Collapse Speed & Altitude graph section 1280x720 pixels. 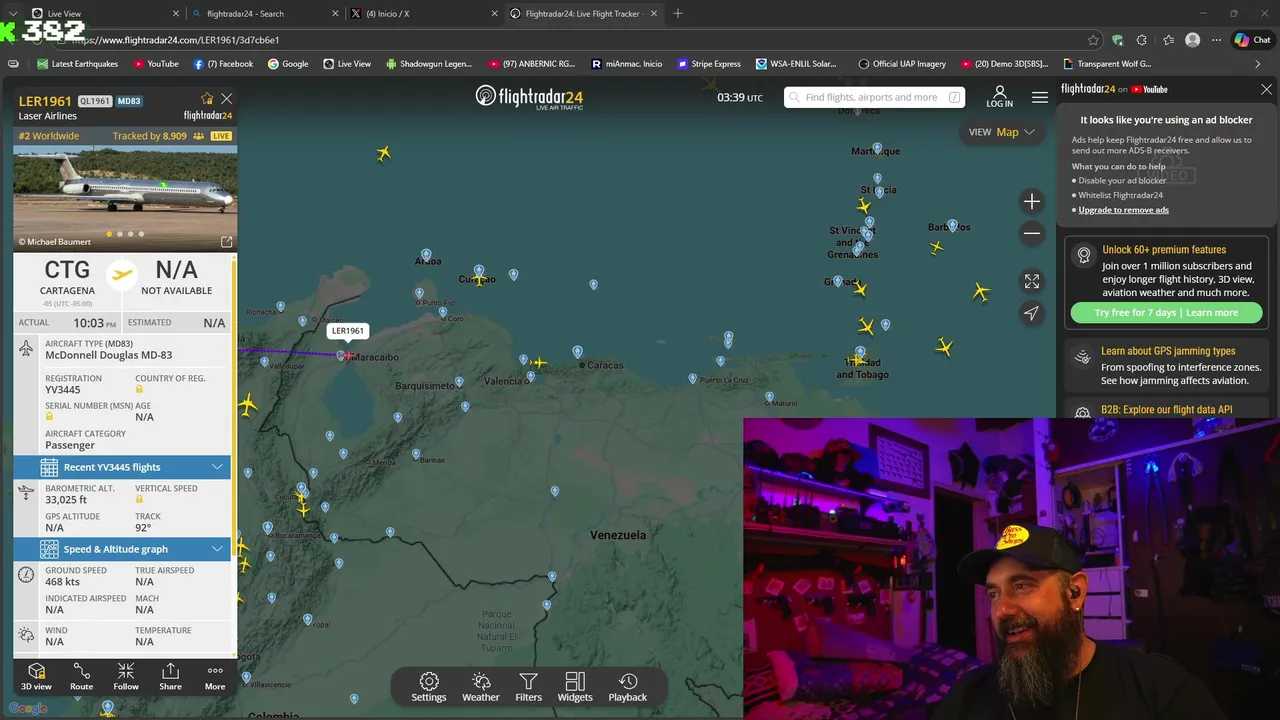coord(122,549)
